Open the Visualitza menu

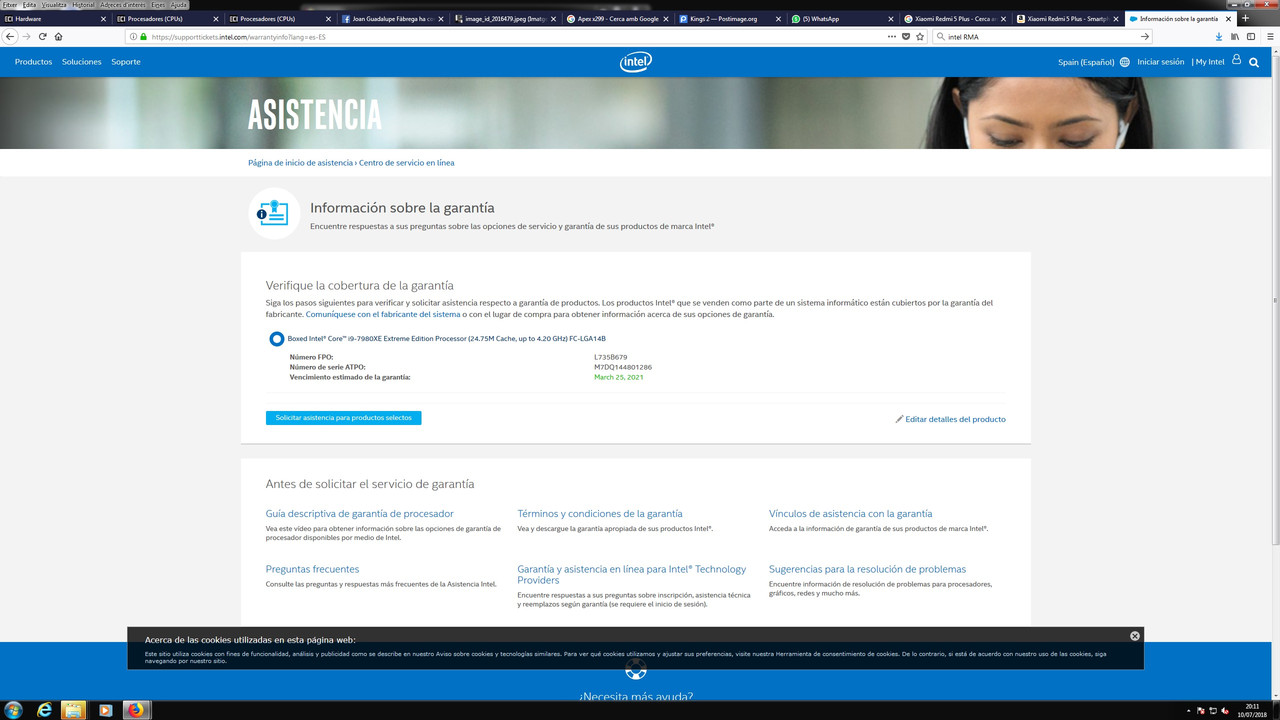(x=54, y=5)
